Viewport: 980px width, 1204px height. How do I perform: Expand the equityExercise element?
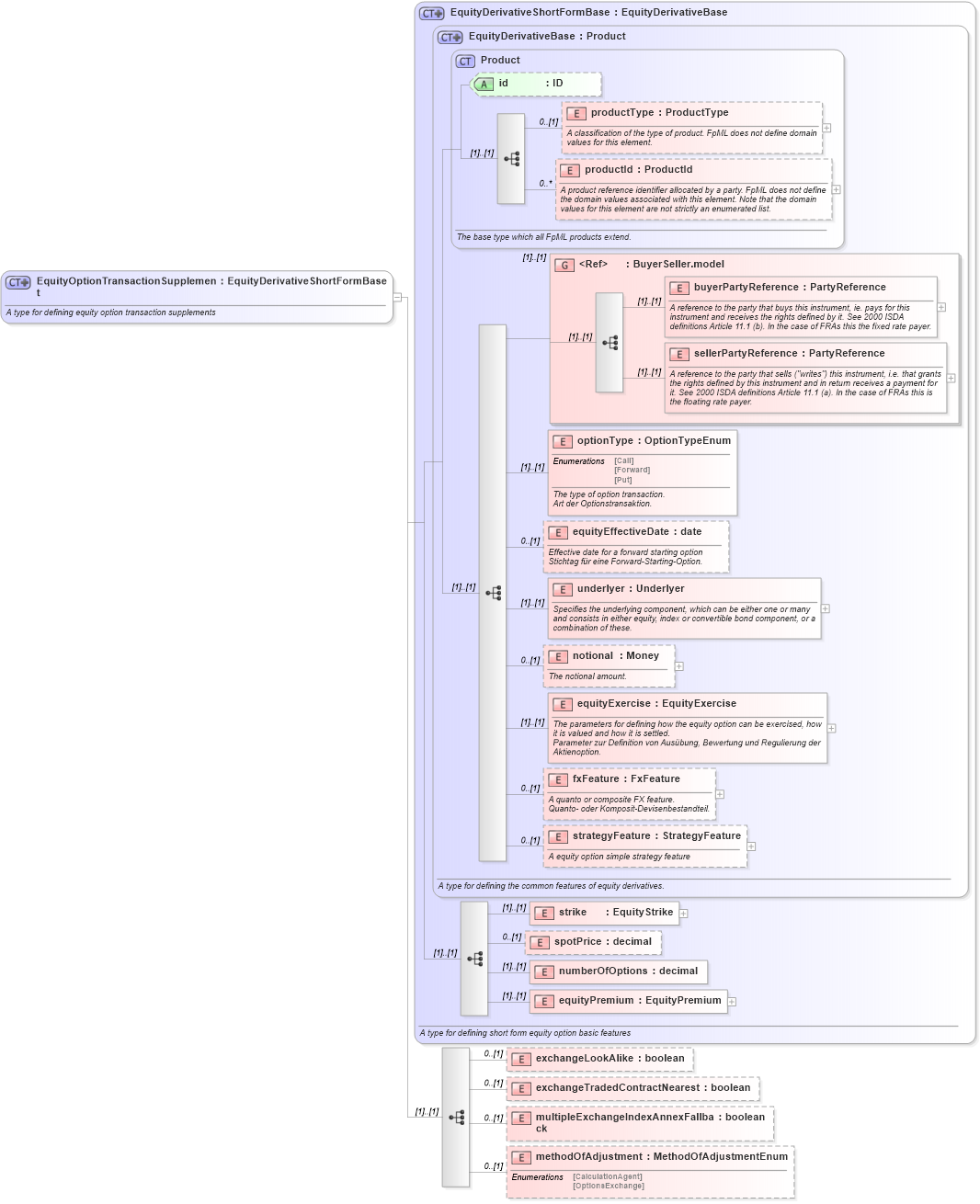(832, 728)
